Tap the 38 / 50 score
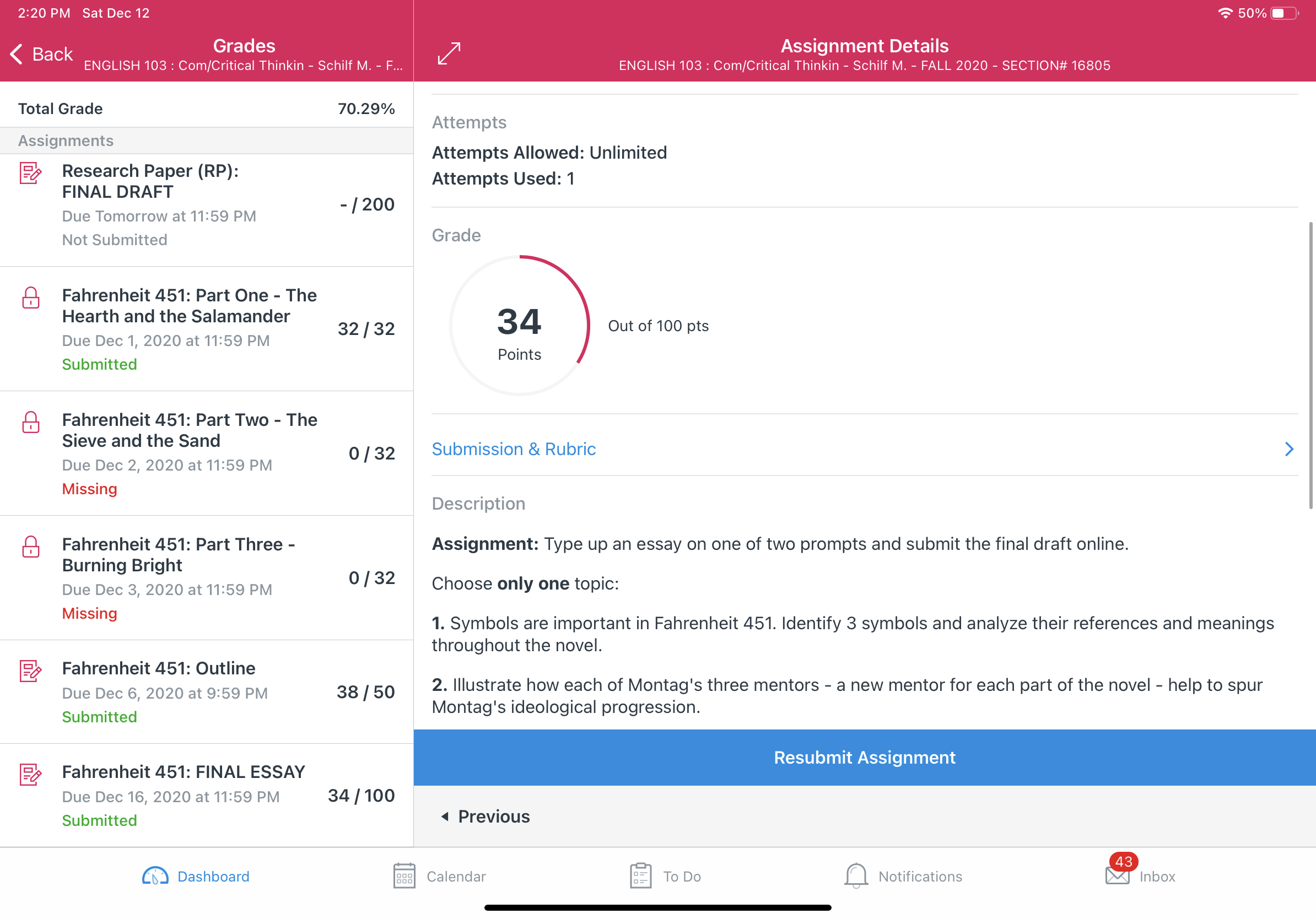The image size is (1316, 919). click(x=366, y=691)
